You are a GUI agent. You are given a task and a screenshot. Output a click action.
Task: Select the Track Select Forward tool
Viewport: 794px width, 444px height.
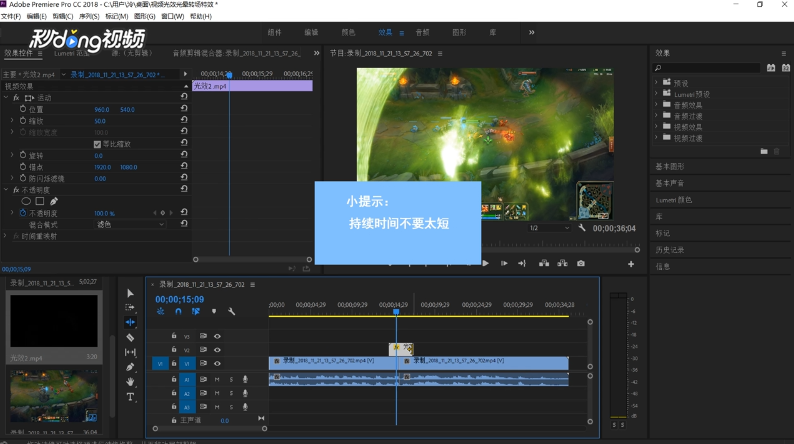pyautogui.click(x=130, y=307)
